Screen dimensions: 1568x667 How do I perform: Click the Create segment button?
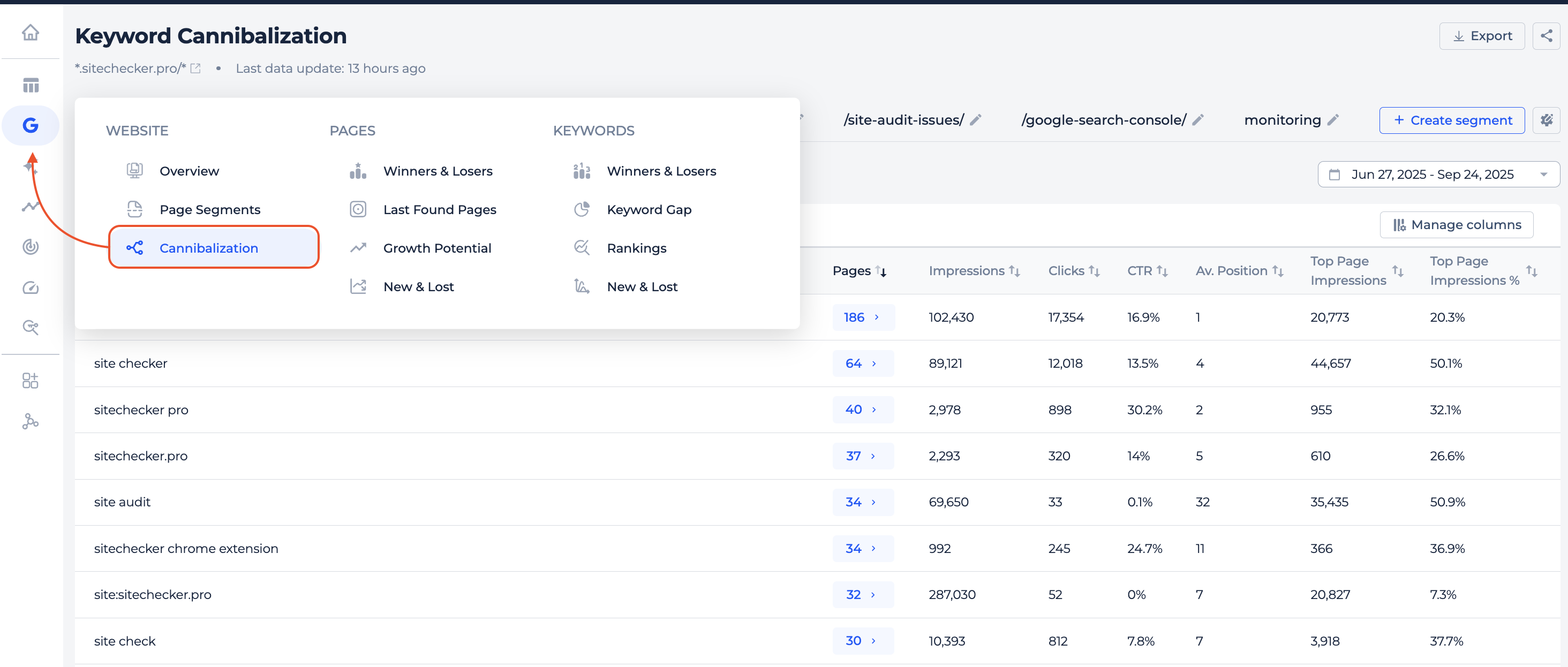tap(1452, 120)
